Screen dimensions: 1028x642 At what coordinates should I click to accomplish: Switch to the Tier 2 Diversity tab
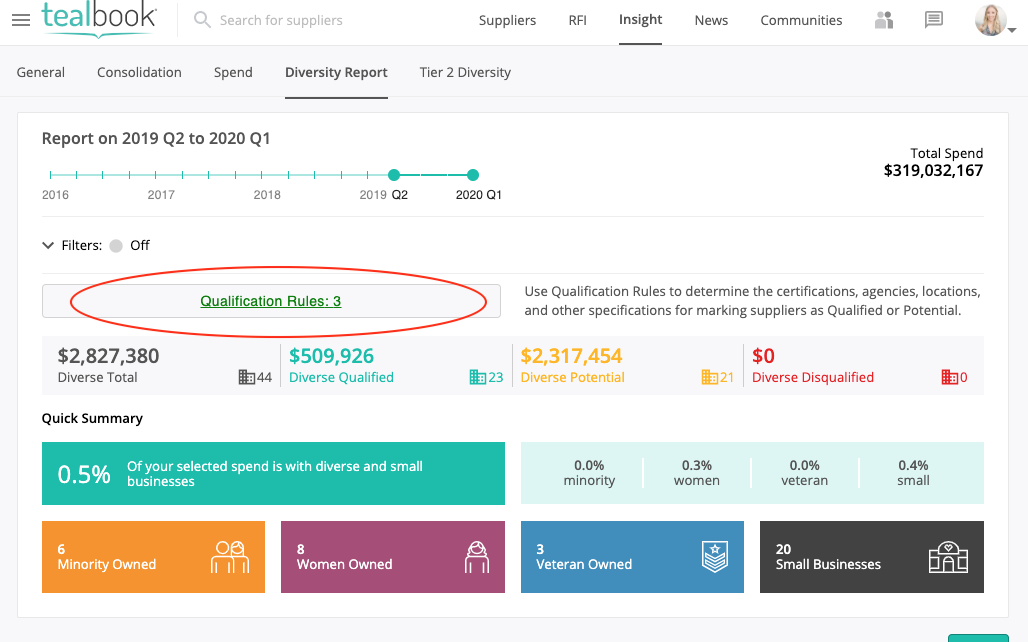pos(465,72)
